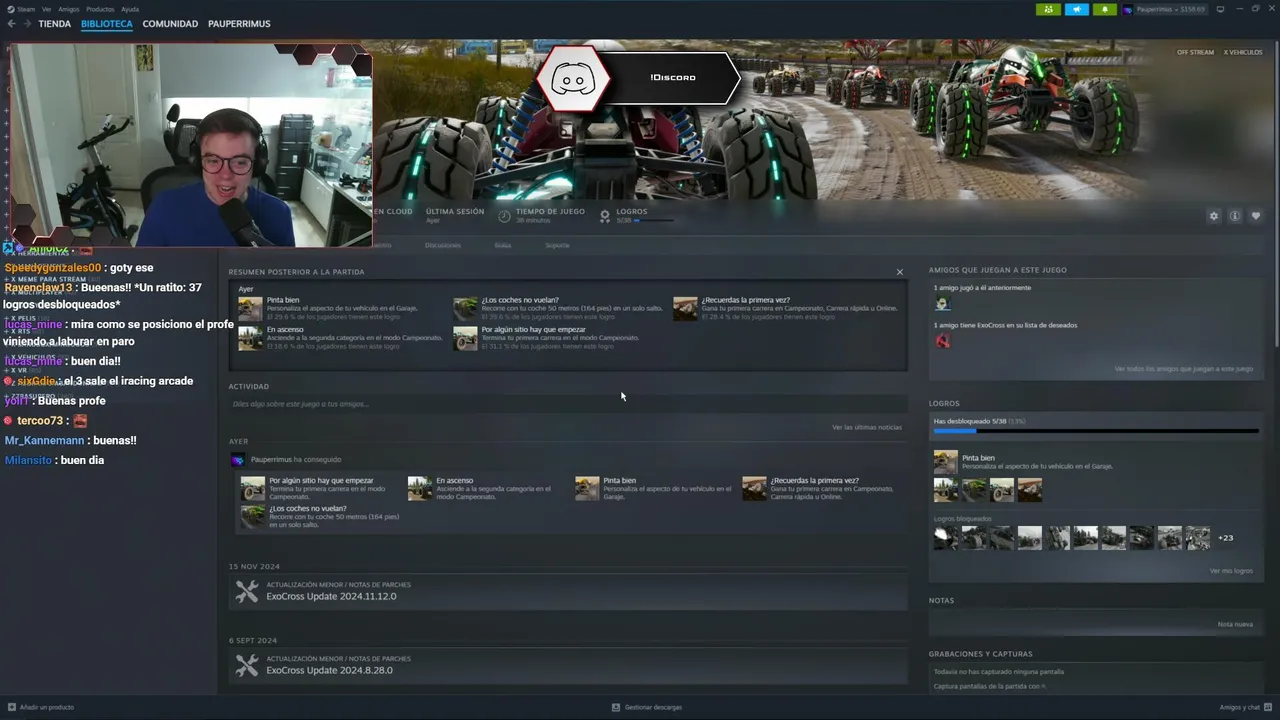1280x720 pixels.
Task: Focus the activity status input field
Action: pyautogui.click(x=567, y=404)
